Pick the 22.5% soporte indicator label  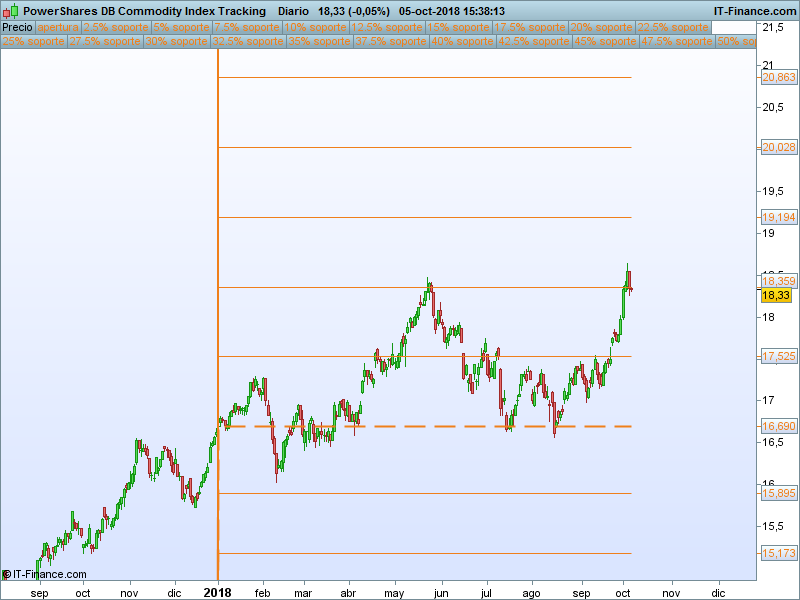672,28
